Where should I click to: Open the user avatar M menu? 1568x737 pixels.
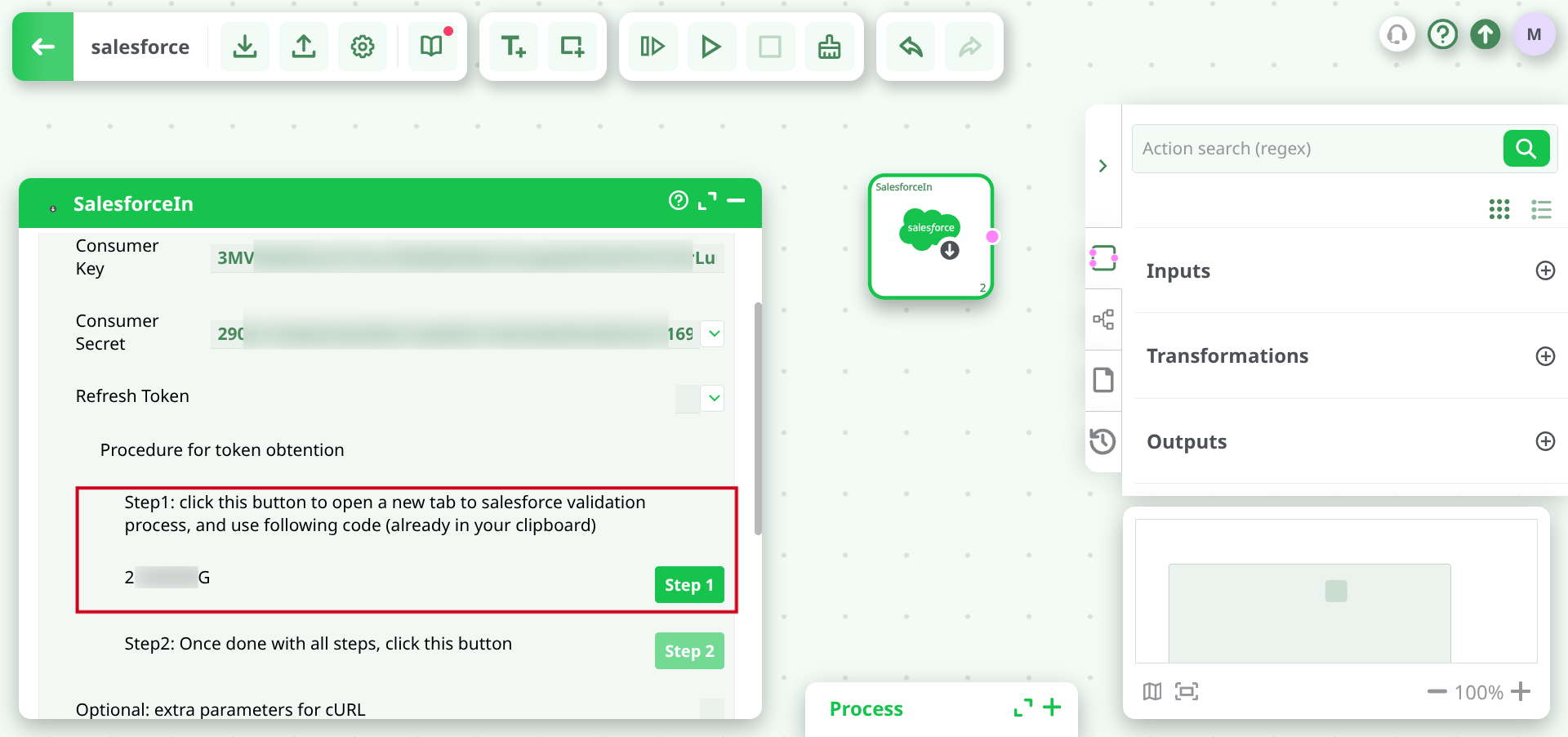click(x=1534, y=34)
